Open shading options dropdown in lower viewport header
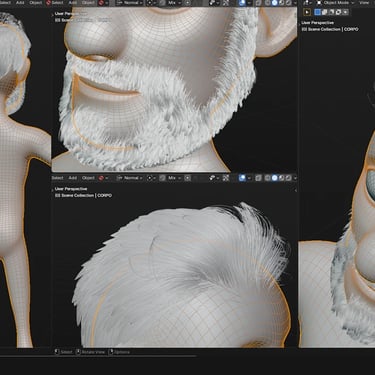This screenshot has width=375, height=375. [x=295, y=178]
